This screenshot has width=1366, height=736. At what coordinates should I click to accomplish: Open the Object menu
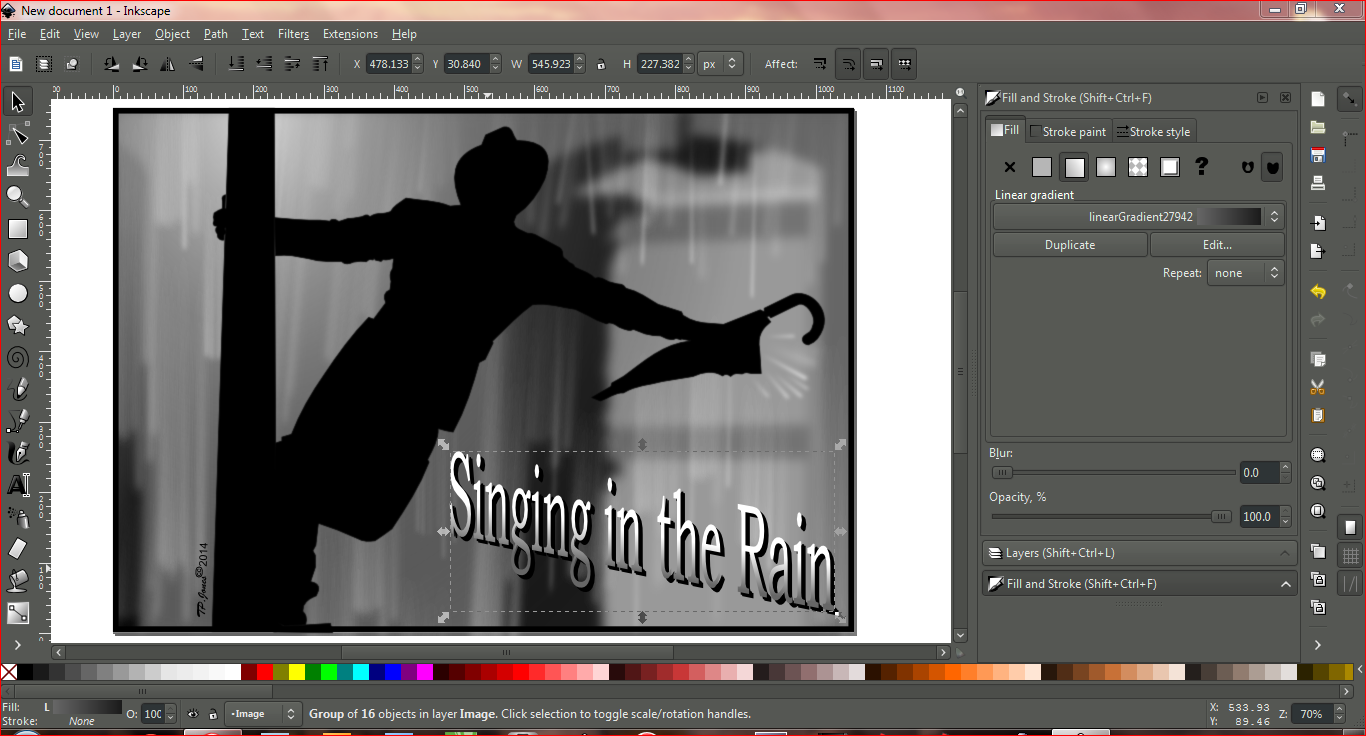click(x=172, y=34)
